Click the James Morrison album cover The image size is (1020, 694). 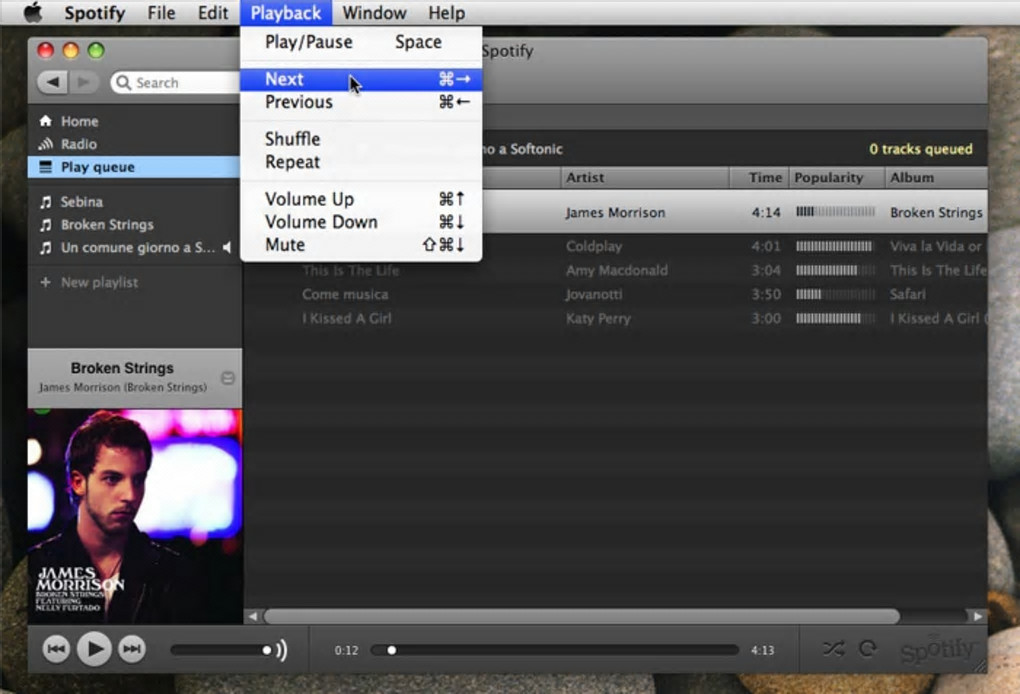tap(135, 516)
